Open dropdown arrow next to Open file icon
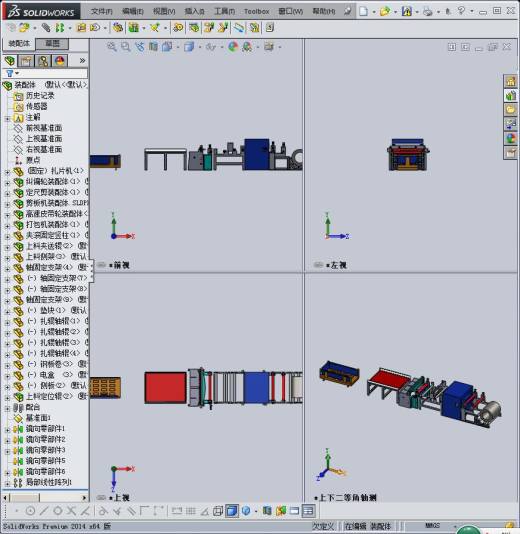520x534 pixels. [x=395, y=12]
